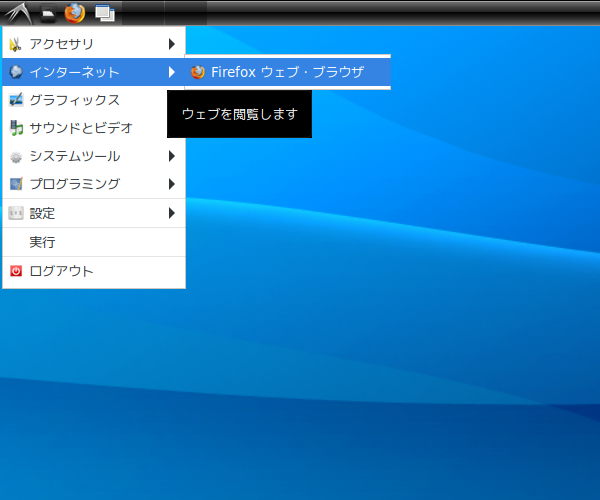Open the サウンドとビデオ menu entry
The width and height of the screenshot is (600, 500).
point(94,128)
